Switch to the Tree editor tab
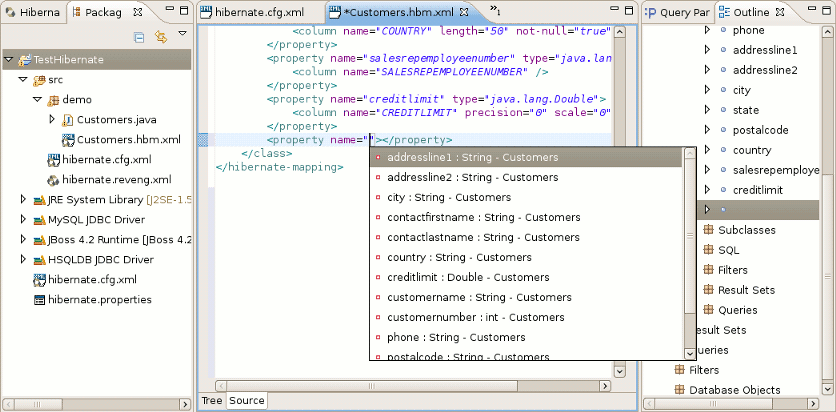 coord(211,400)
